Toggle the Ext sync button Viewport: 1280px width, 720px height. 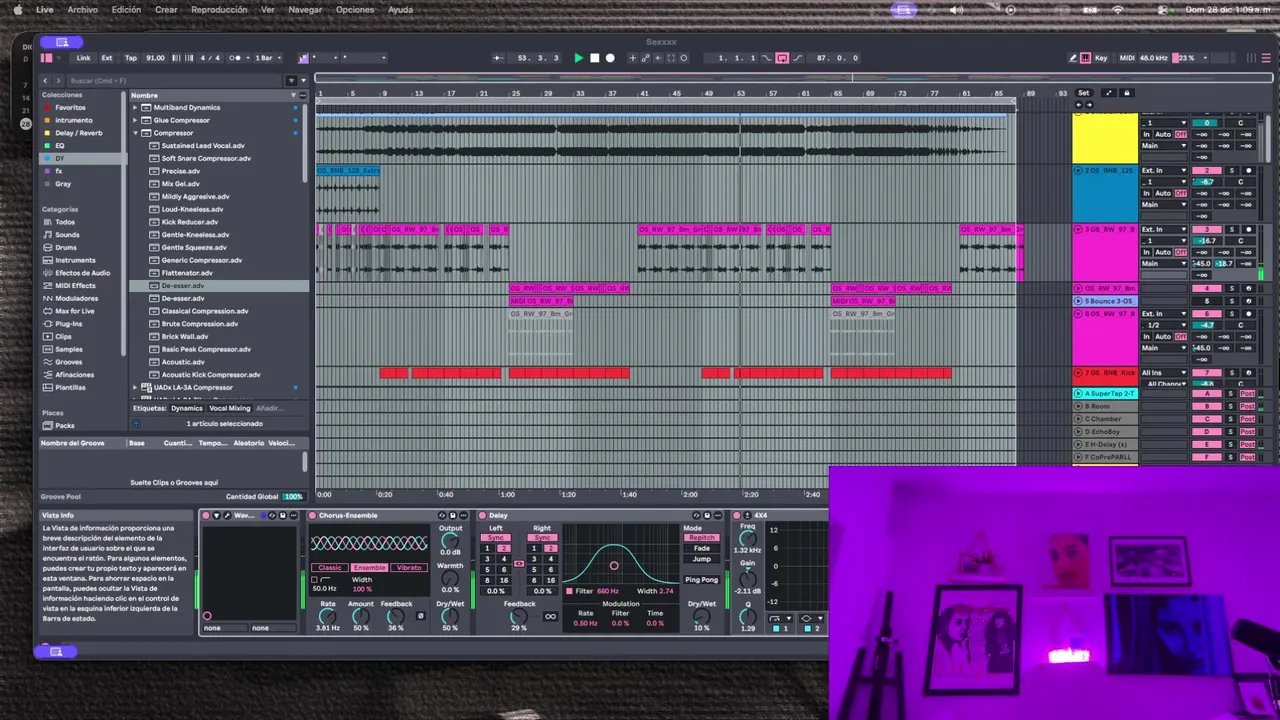(x=107, y=57)
